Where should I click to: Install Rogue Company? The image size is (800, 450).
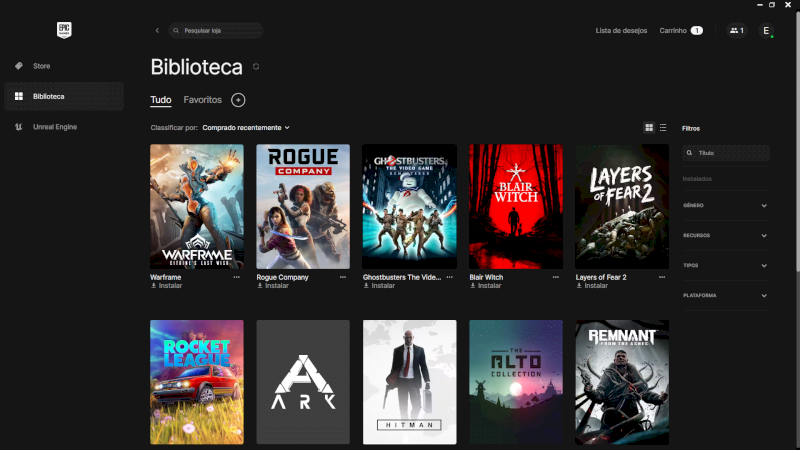coord(273,286)
